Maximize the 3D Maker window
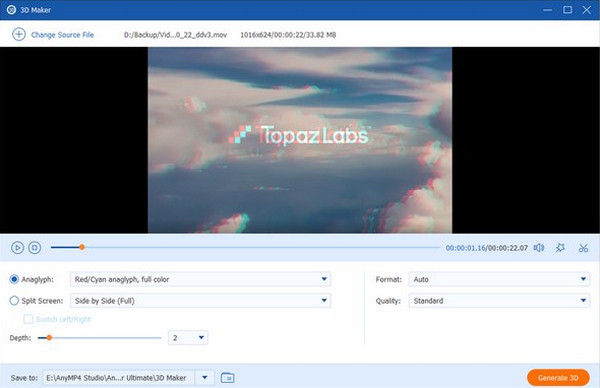 (567, 10)
